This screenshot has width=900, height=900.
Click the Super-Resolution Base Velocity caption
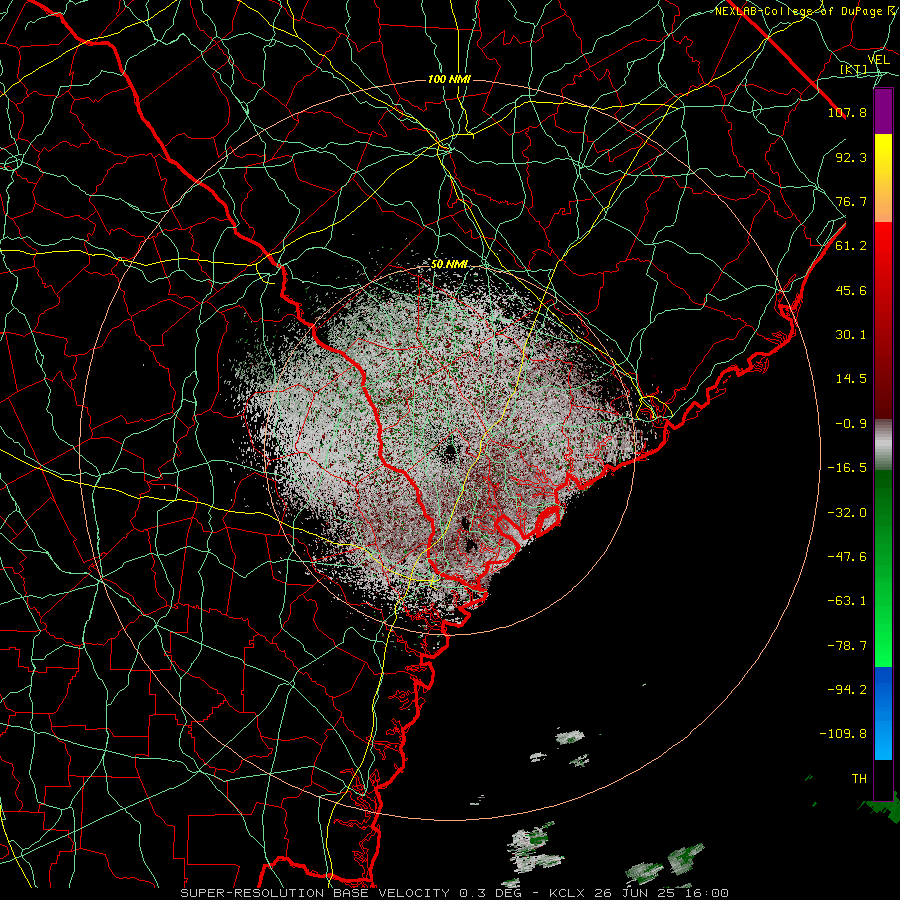pos(455,893)
